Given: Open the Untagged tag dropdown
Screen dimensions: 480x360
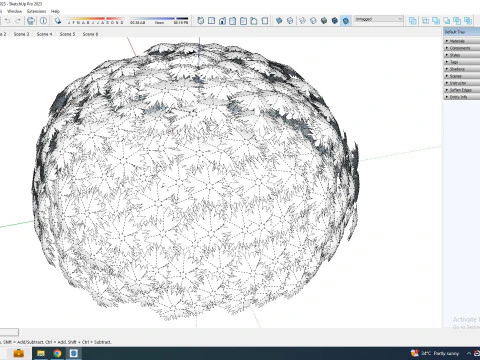Looking at the screenshot, I should [x=379, y=19].
